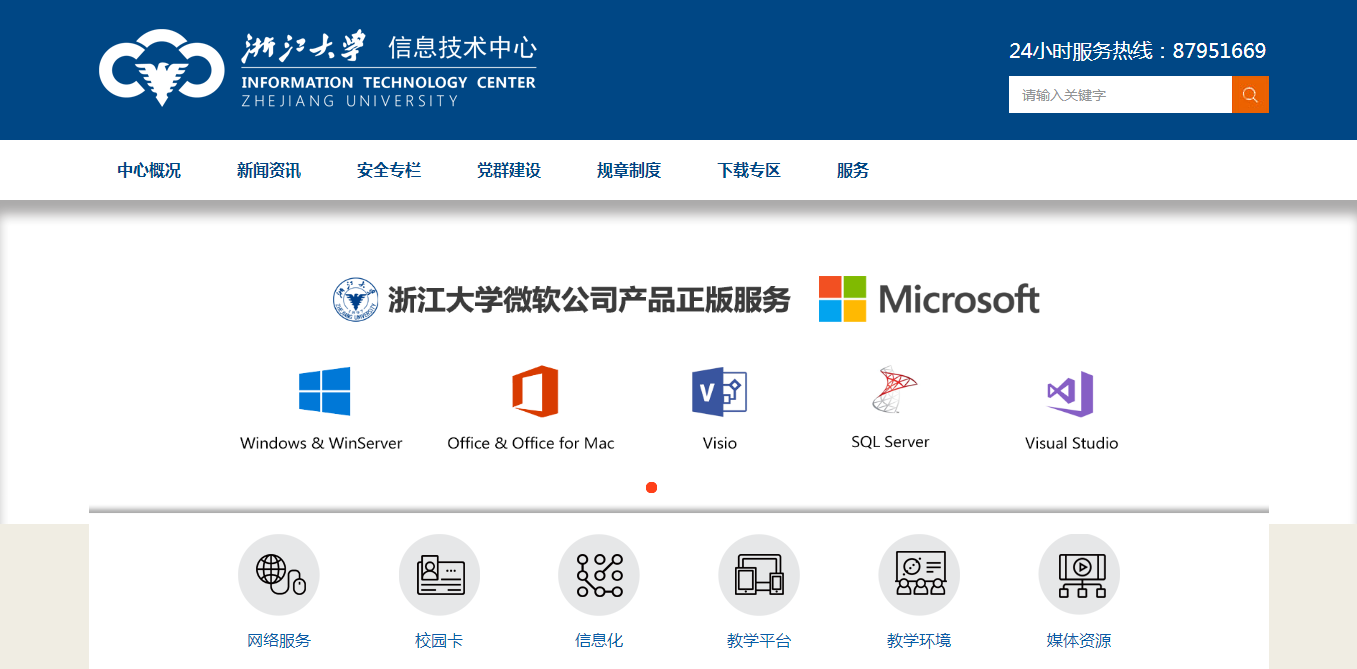
Task: Open the 中心概况 menu
Action: (149, 170)
